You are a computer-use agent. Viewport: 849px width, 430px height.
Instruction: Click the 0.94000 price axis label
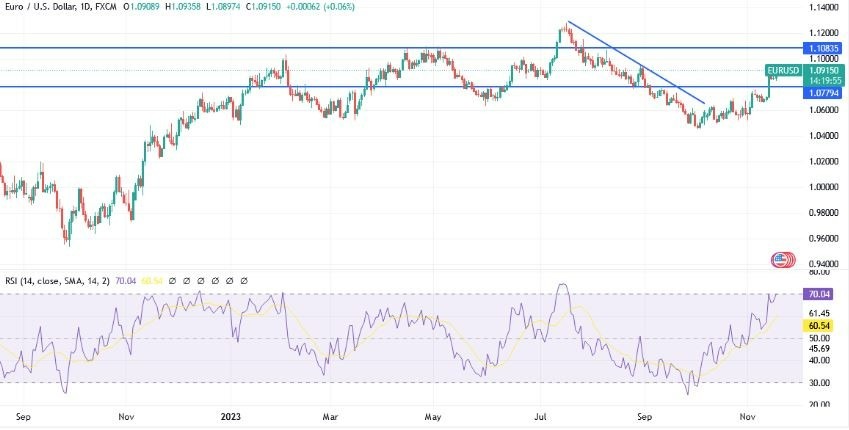pos(824,264)
